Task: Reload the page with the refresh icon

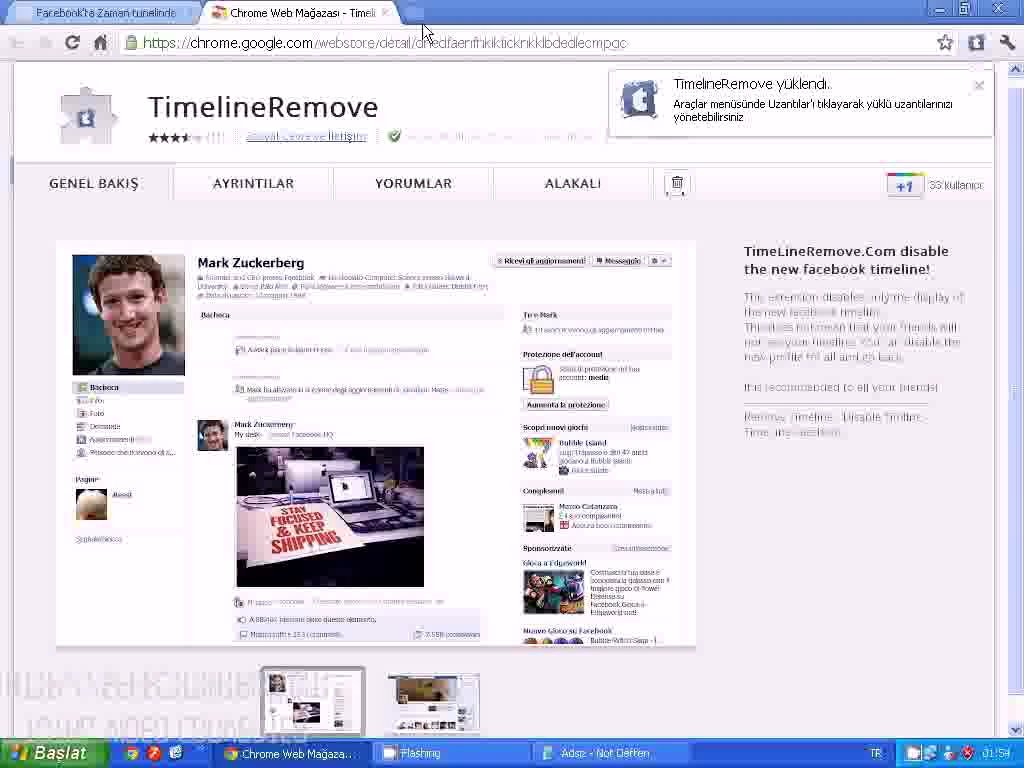Action: click(x=72, y=43)
